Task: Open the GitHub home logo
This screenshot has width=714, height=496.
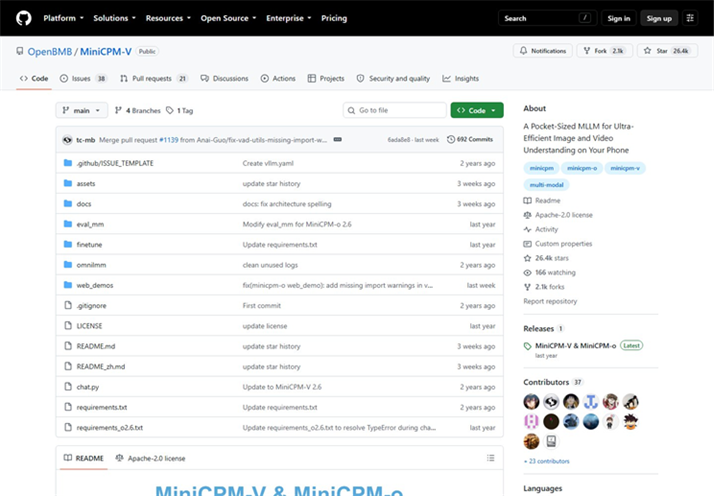Action: pyautogui.click(x=24, y=18)
